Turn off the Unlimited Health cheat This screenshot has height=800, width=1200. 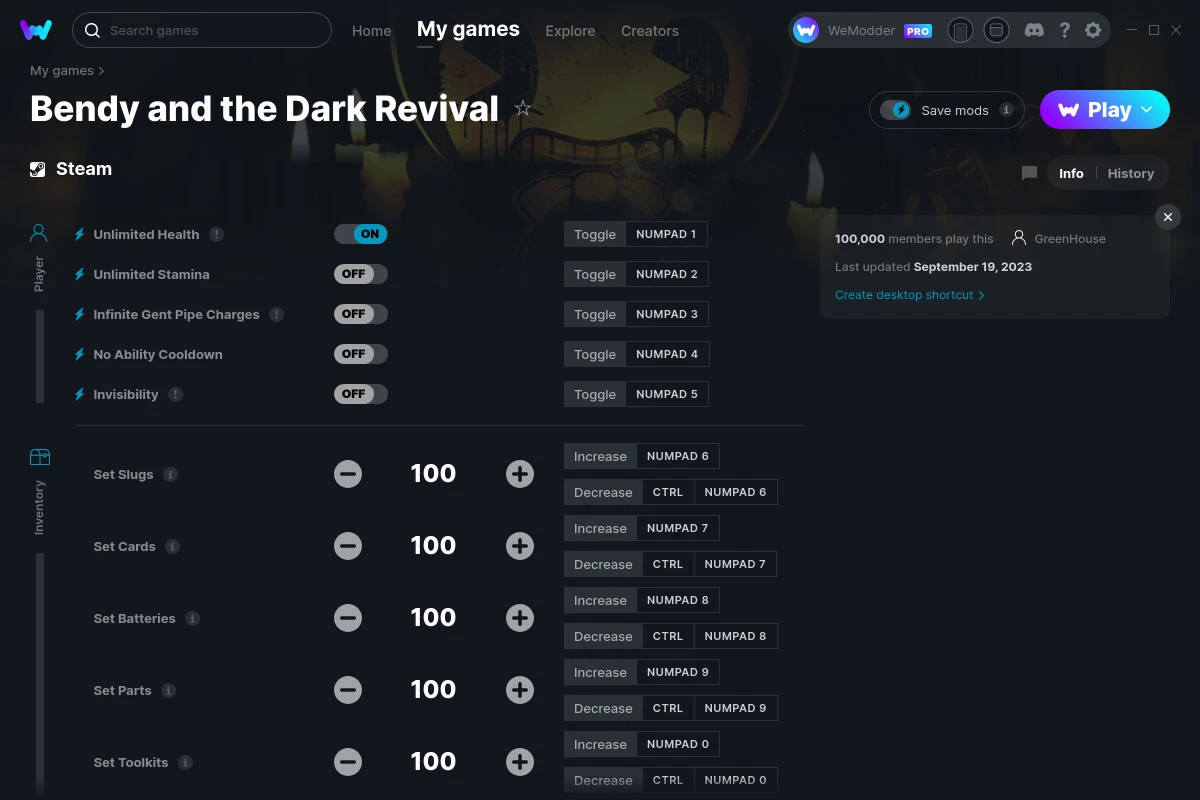pyautogui.click(x=361, y=233)
